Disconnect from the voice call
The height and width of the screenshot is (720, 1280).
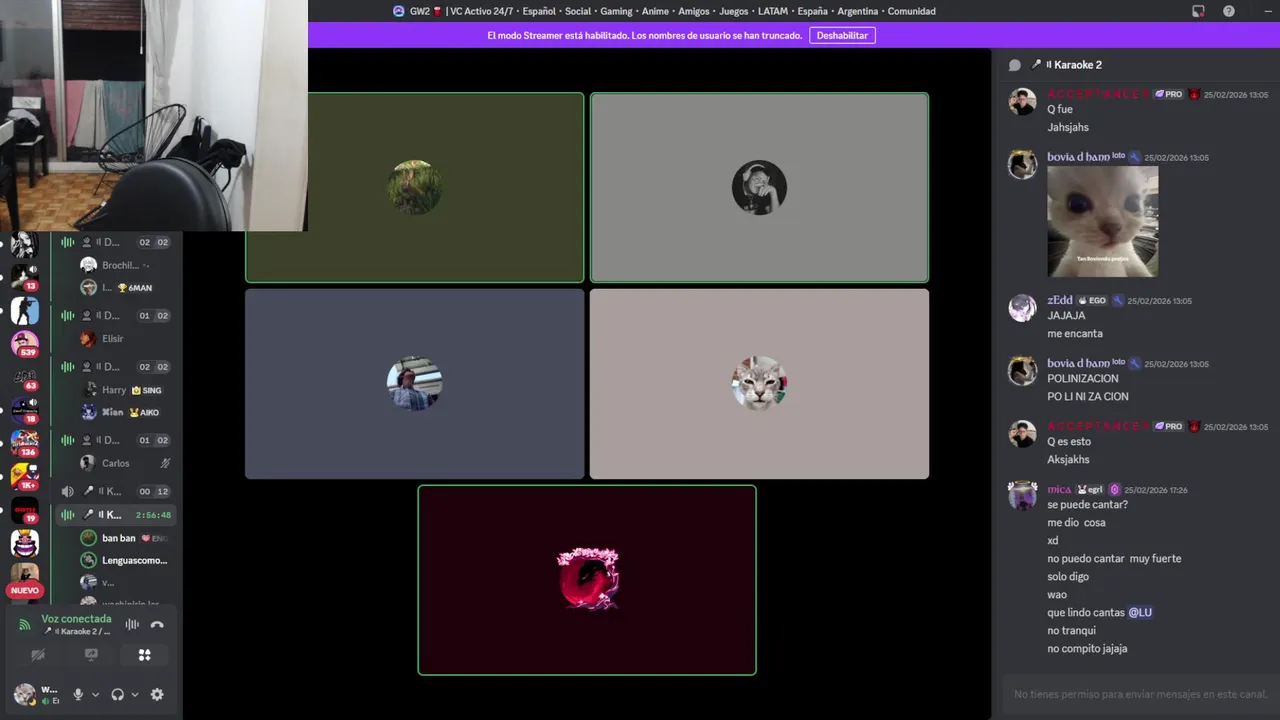157,625
